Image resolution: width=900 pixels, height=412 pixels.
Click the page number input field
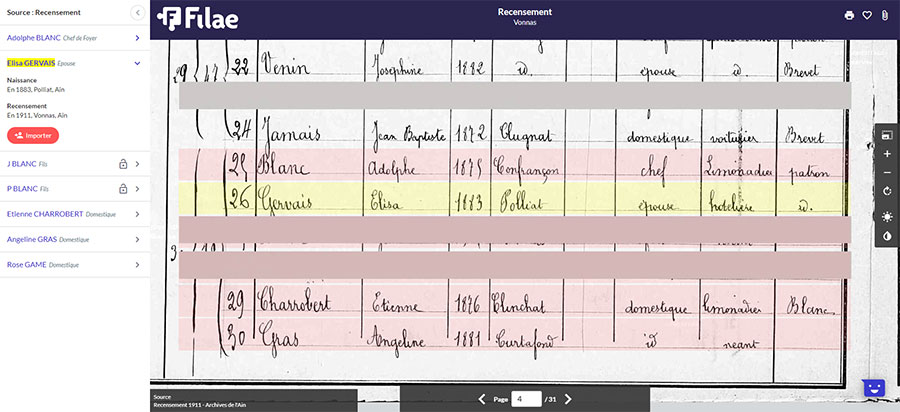[x=526, y=399]
